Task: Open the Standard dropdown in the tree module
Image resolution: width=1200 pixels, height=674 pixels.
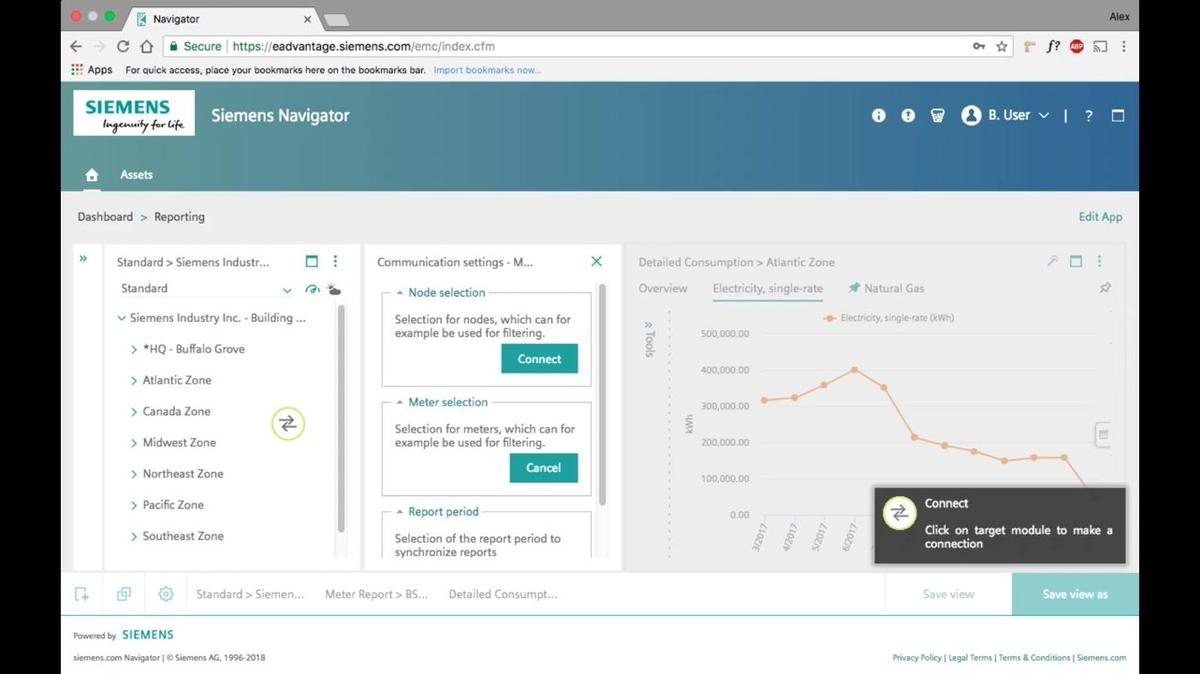Action: tap(205, 289)
